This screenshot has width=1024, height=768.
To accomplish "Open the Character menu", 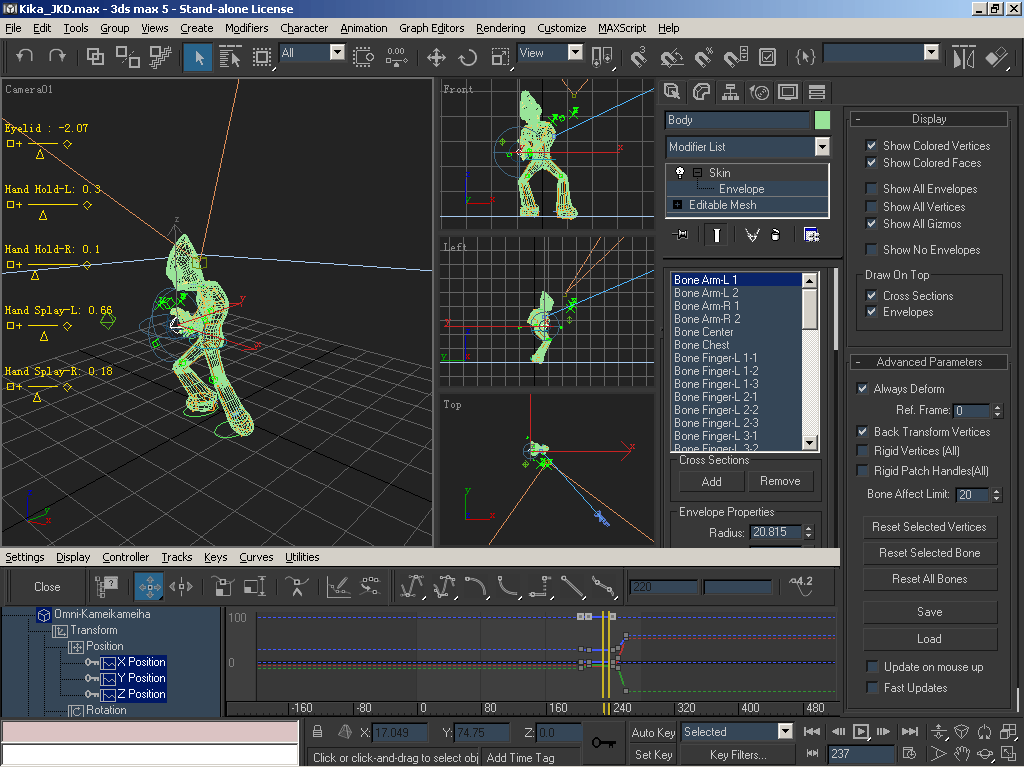I will click(x=304, y=28).
